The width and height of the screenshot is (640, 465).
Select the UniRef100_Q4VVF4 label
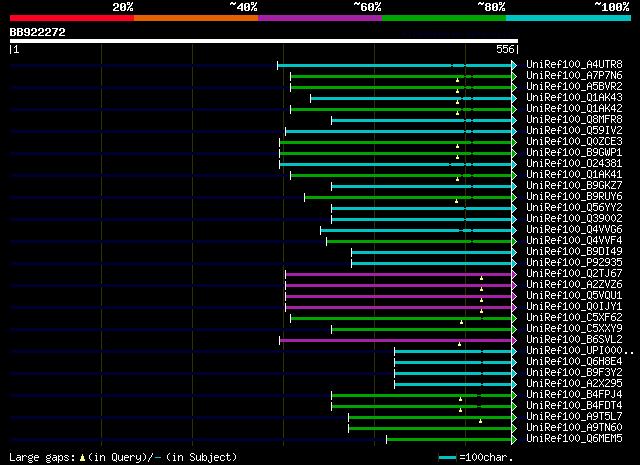point(574,241)
